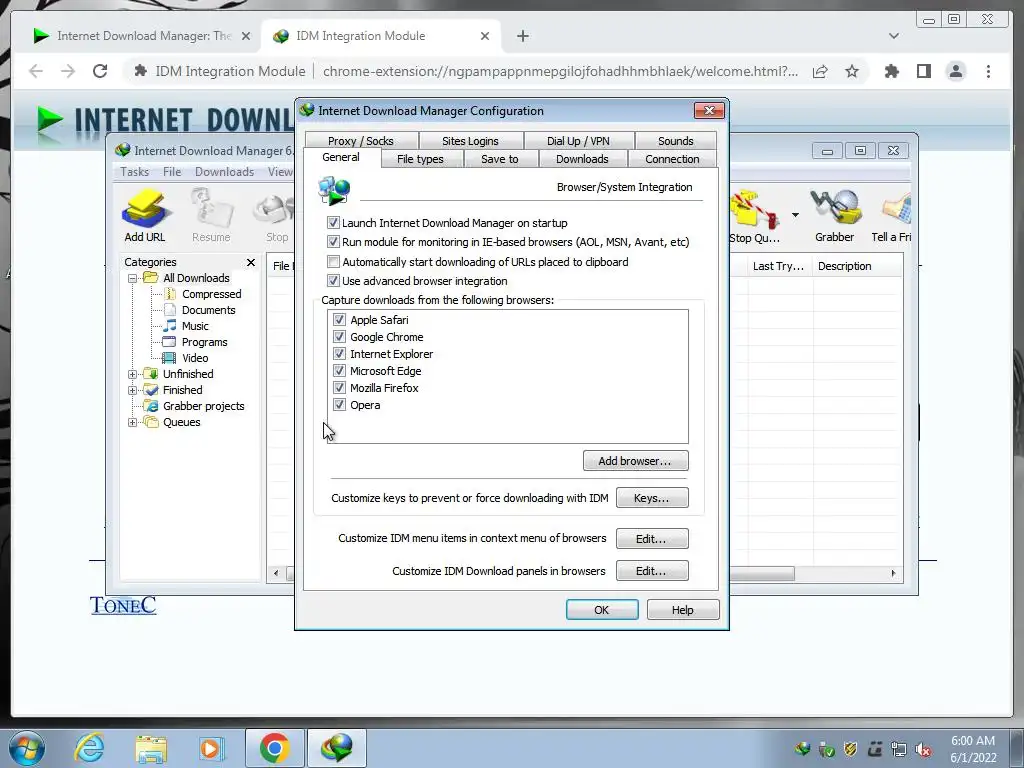Open the Windows Start button
1024x768 pixels.
point(27,748)
